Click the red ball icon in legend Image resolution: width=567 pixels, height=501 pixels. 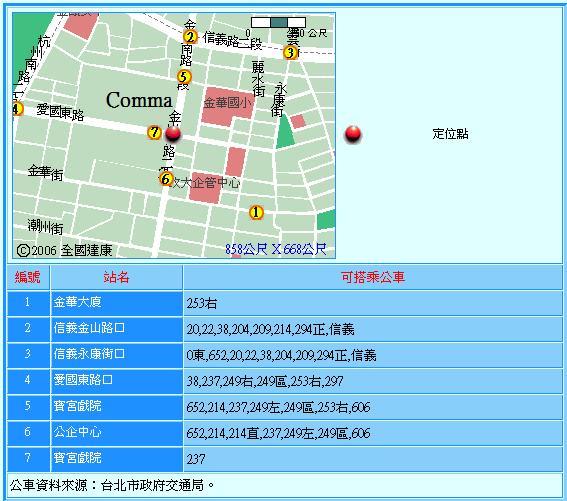coord(353,134)
